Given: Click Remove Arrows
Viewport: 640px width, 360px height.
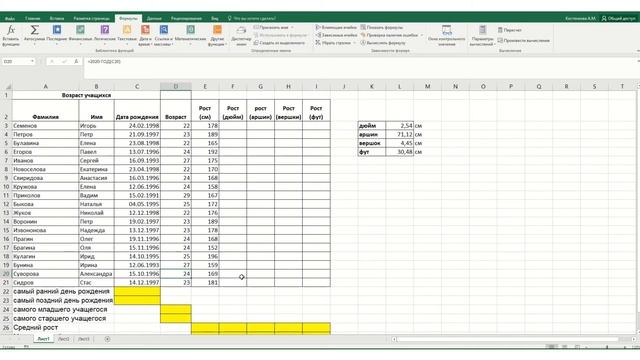Looking at the screenshot, I should (x=333, y=42).
